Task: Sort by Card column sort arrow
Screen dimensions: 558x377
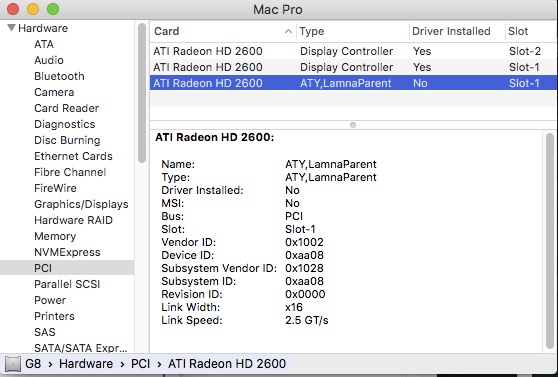Action: pyautogui.click(x=288, y=31)
